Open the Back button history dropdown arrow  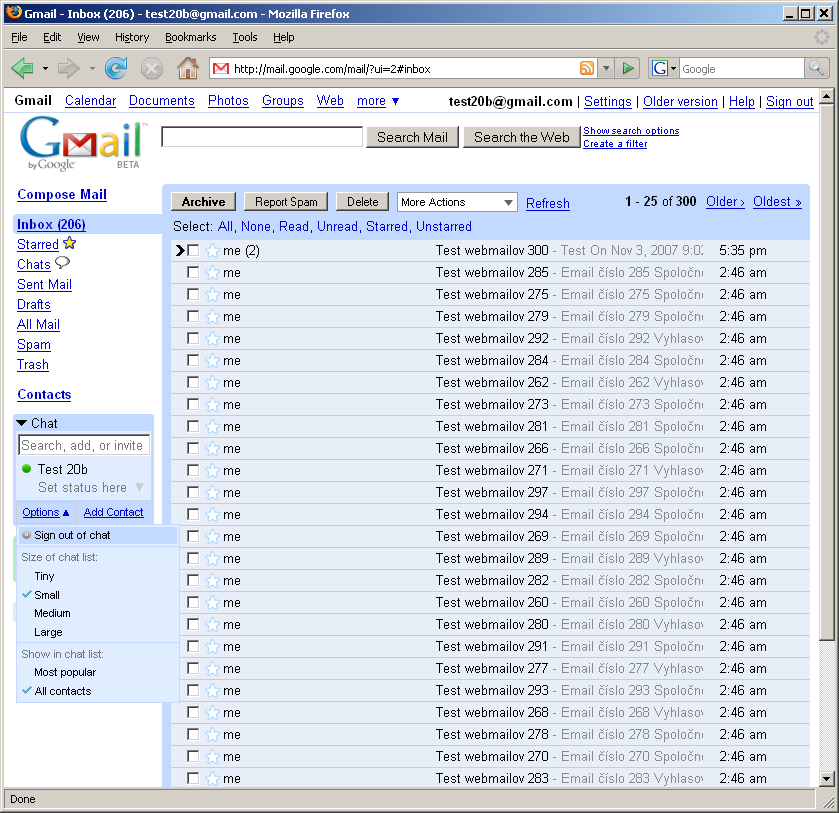[45, 69]
